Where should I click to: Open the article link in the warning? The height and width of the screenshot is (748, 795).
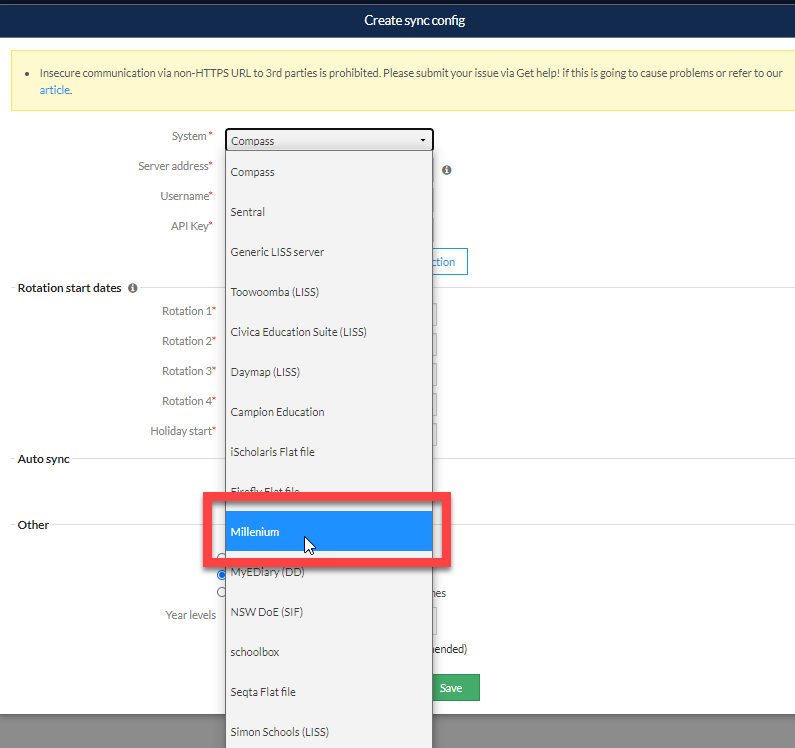[x=55, y=90]
